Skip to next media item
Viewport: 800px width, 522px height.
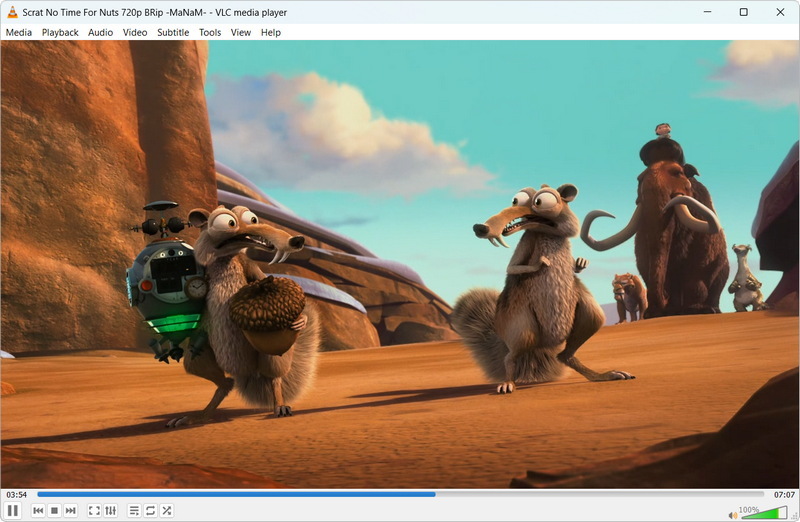click(70, 510)
